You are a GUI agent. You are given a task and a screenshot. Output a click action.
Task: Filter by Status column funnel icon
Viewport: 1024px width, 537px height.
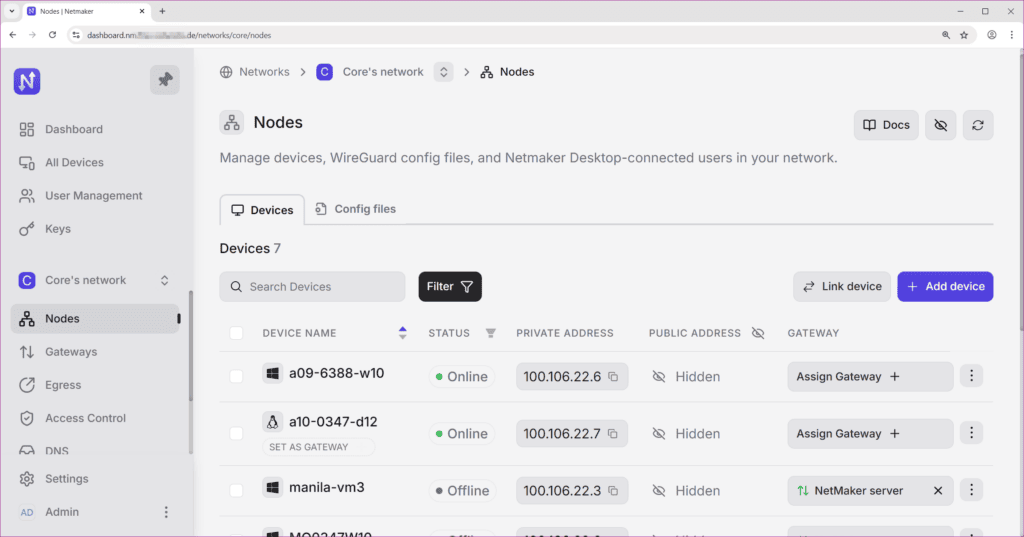point(490,333)
